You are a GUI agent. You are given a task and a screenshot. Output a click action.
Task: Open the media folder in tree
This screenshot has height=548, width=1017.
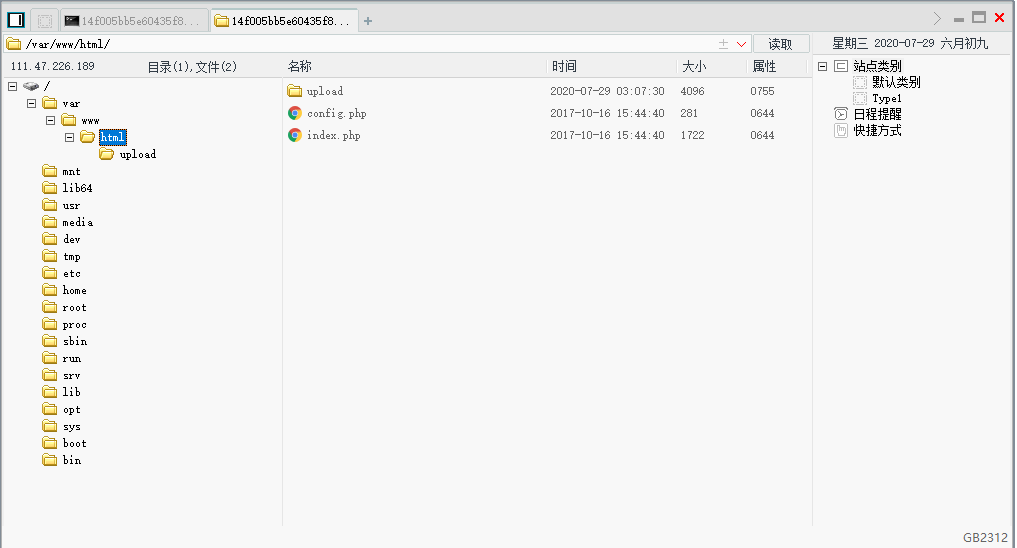[68, 222]
